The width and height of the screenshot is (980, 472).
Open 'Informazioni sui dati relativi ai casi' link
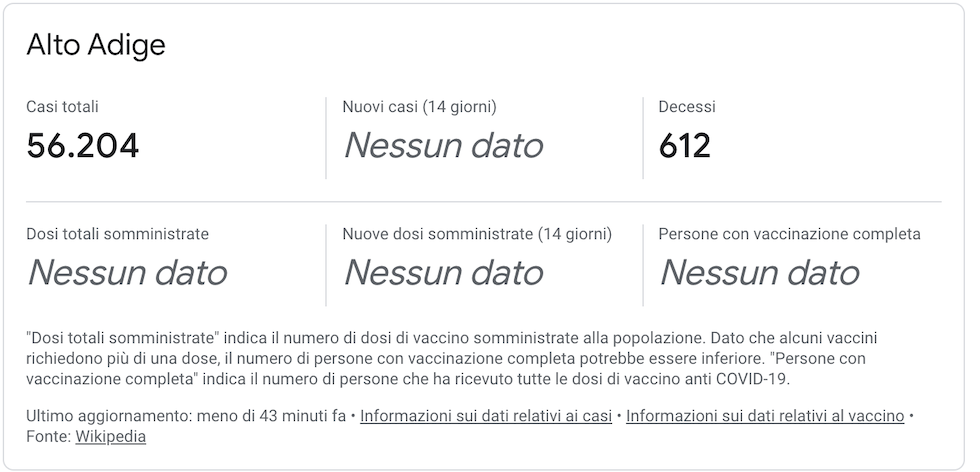[486, 416]
